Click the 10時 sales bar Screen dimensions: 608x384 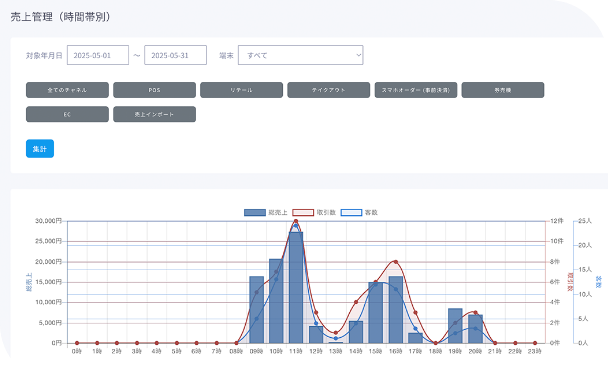point(276,301)
